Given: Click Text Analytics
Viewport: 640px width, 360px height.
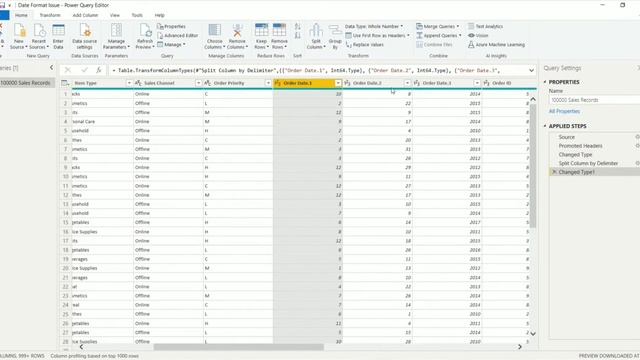Looking at the screenshot, I should 485,26.
